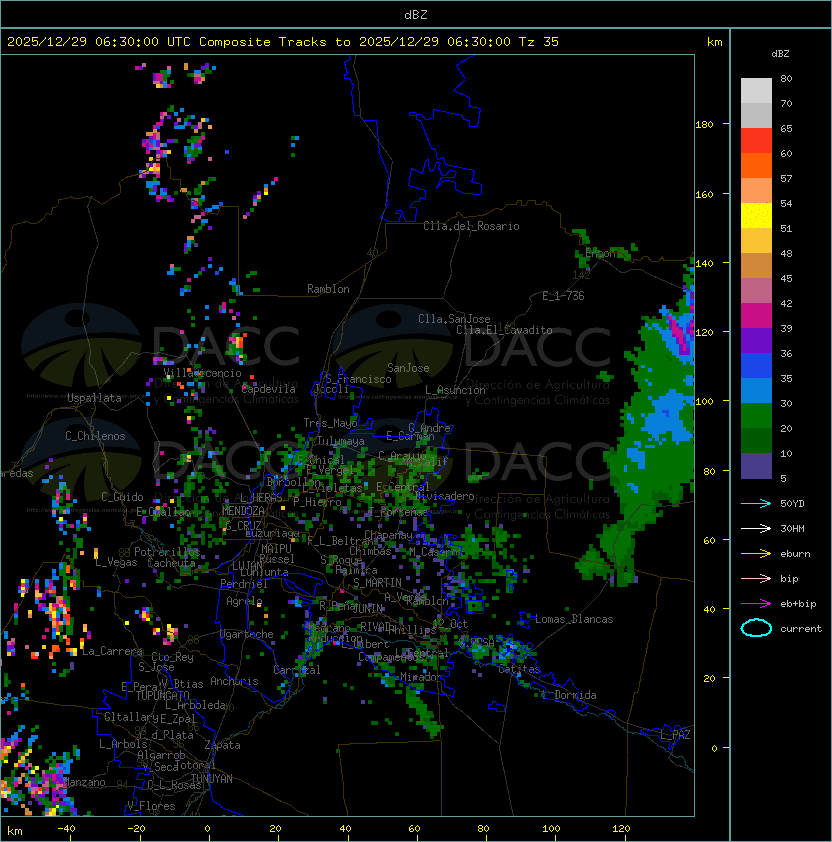Click the 'Anchoris' map label
Viewport: 832px width, 842px height.
234,681
